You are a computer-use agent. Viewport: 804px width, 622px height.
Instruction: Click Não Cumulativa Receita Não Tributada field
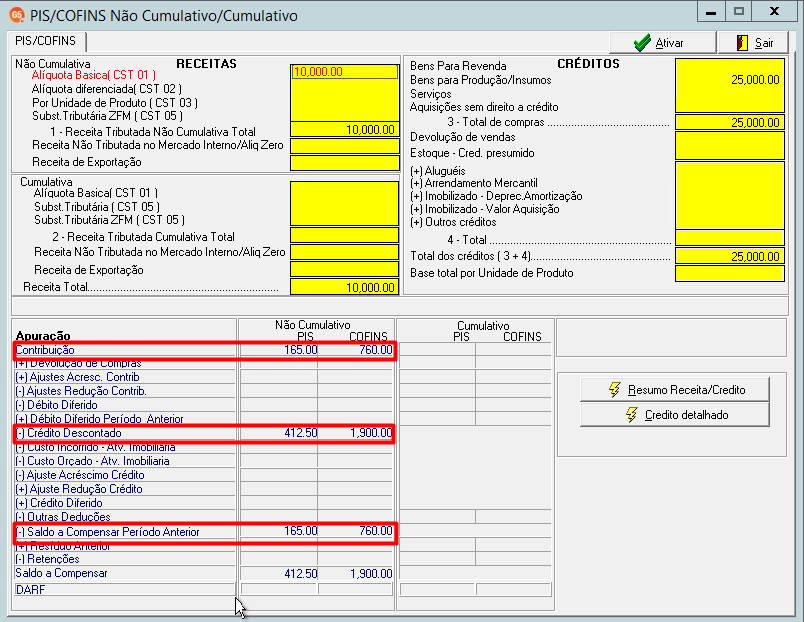(345, 146)
